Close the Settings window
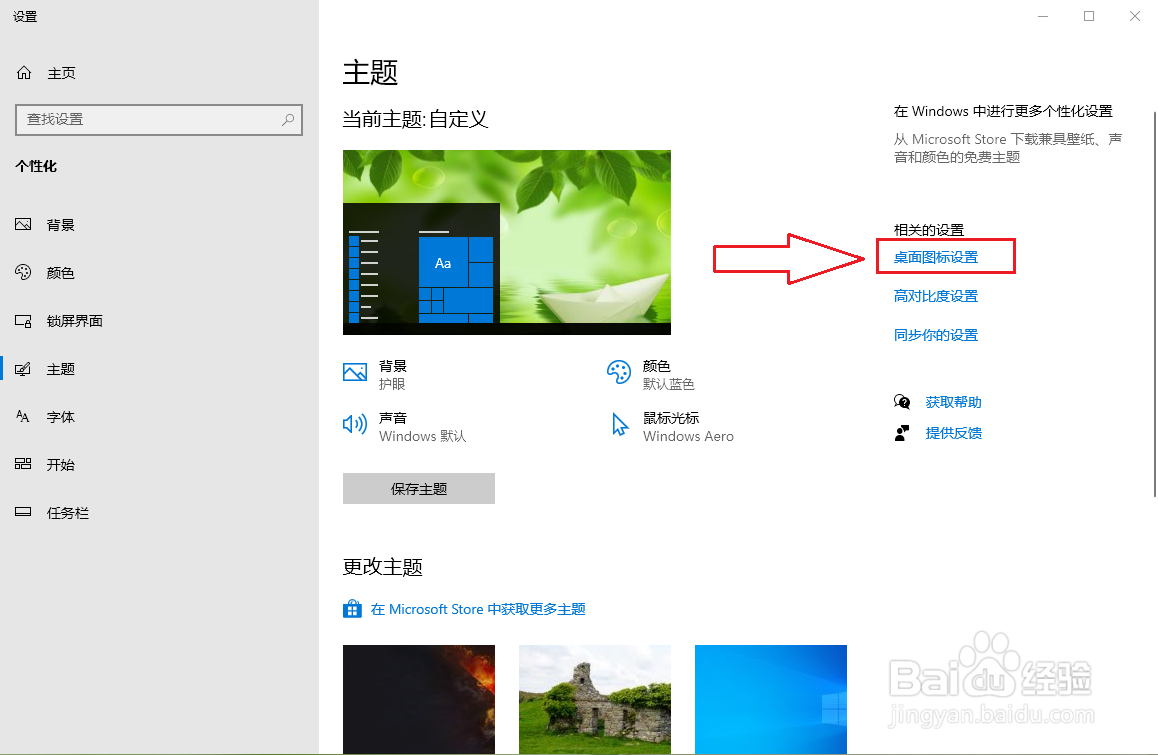 1135,16
